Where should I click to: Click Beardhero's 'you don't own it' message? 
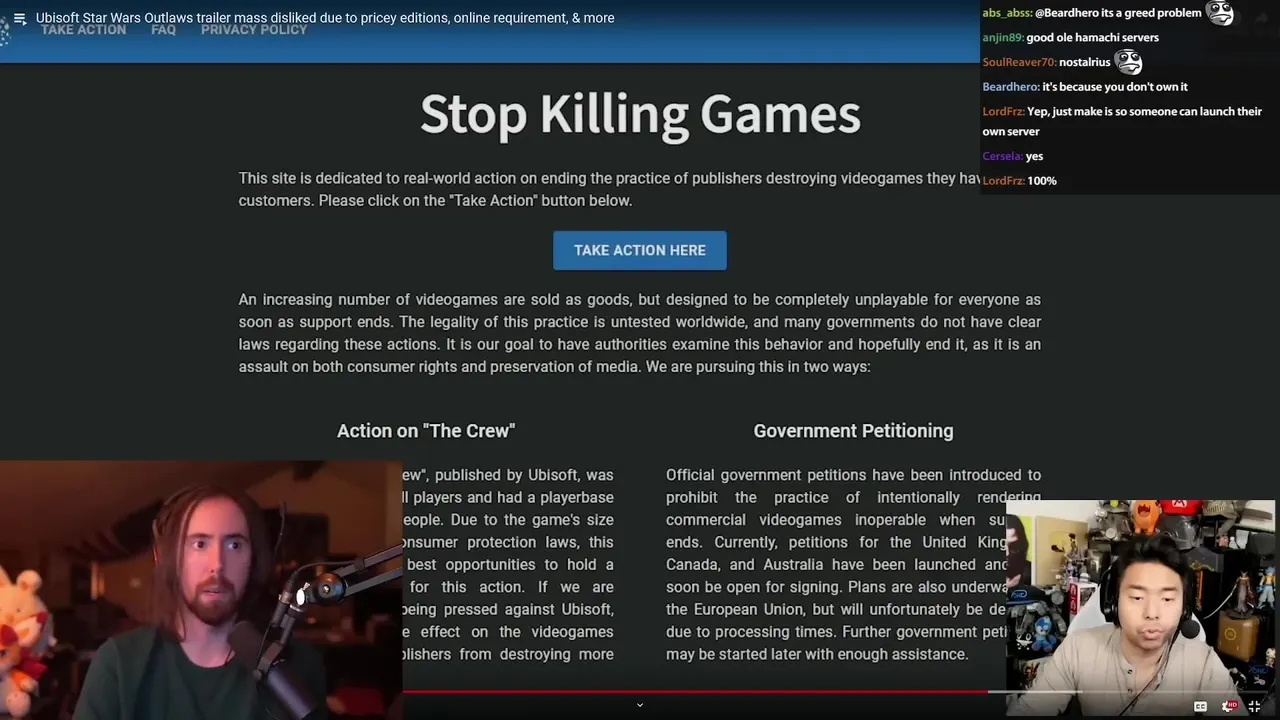(x=1115, y=87)
